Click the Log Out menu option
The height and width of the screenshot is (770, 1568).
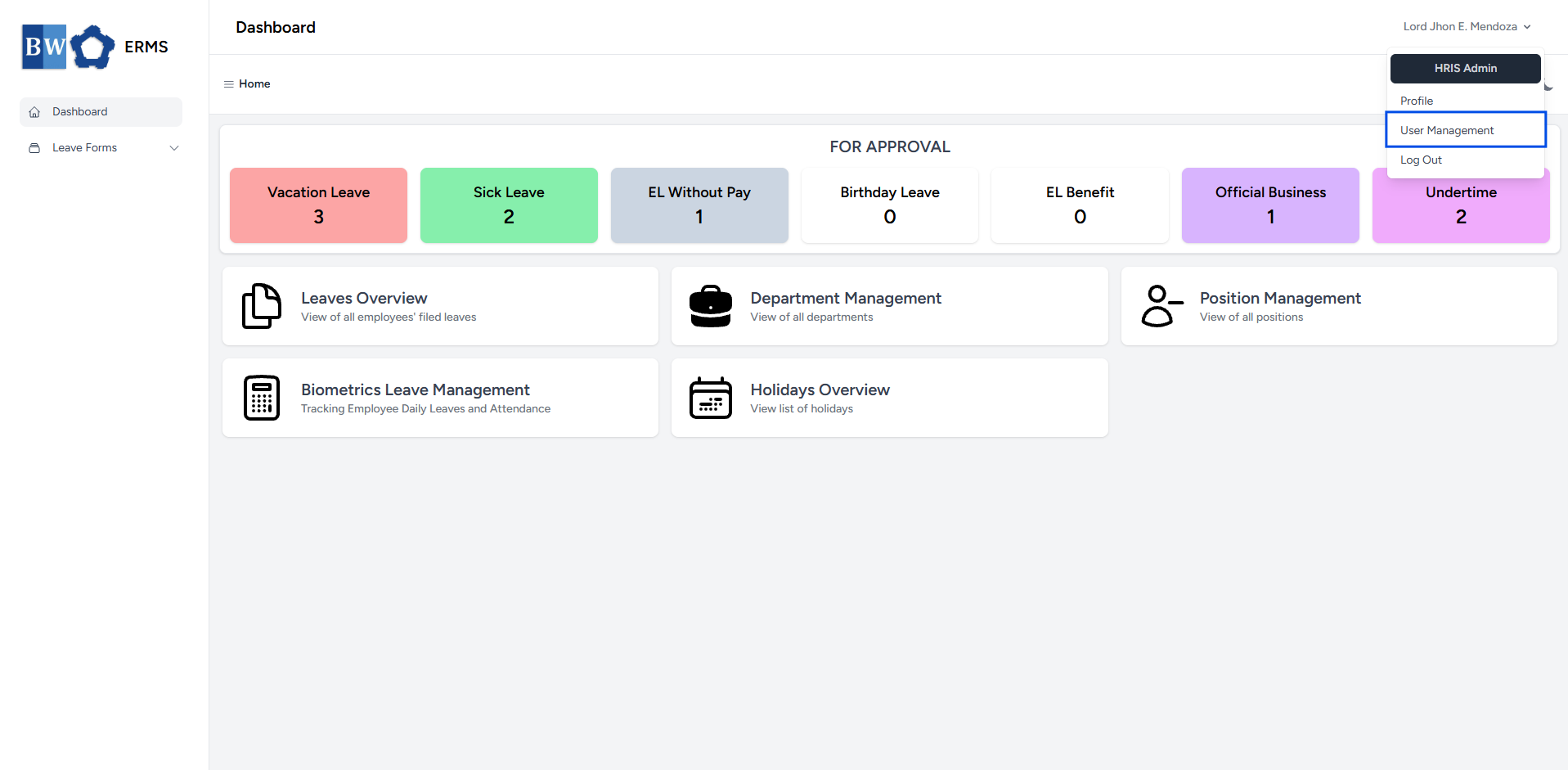[x=1421, y=160]
